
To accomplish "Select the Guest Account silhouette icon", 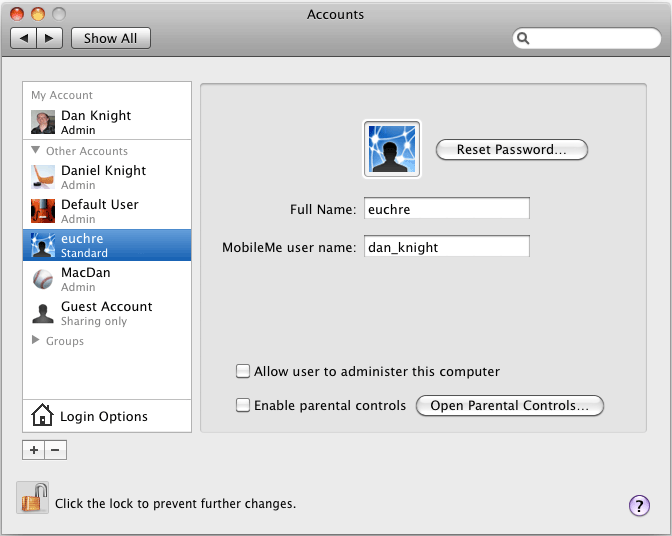I will [43, 313].
